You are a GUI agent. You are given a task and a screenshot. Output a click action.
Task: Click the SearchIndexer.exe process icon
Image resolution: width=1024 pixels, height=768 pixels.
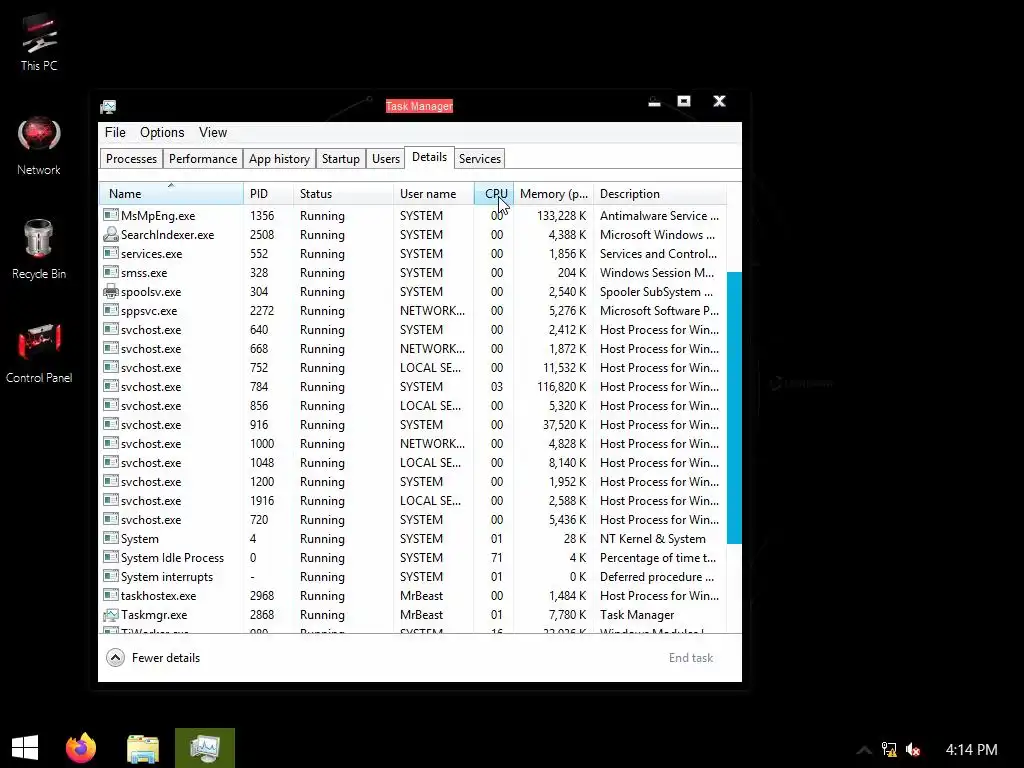click(111, 234)
